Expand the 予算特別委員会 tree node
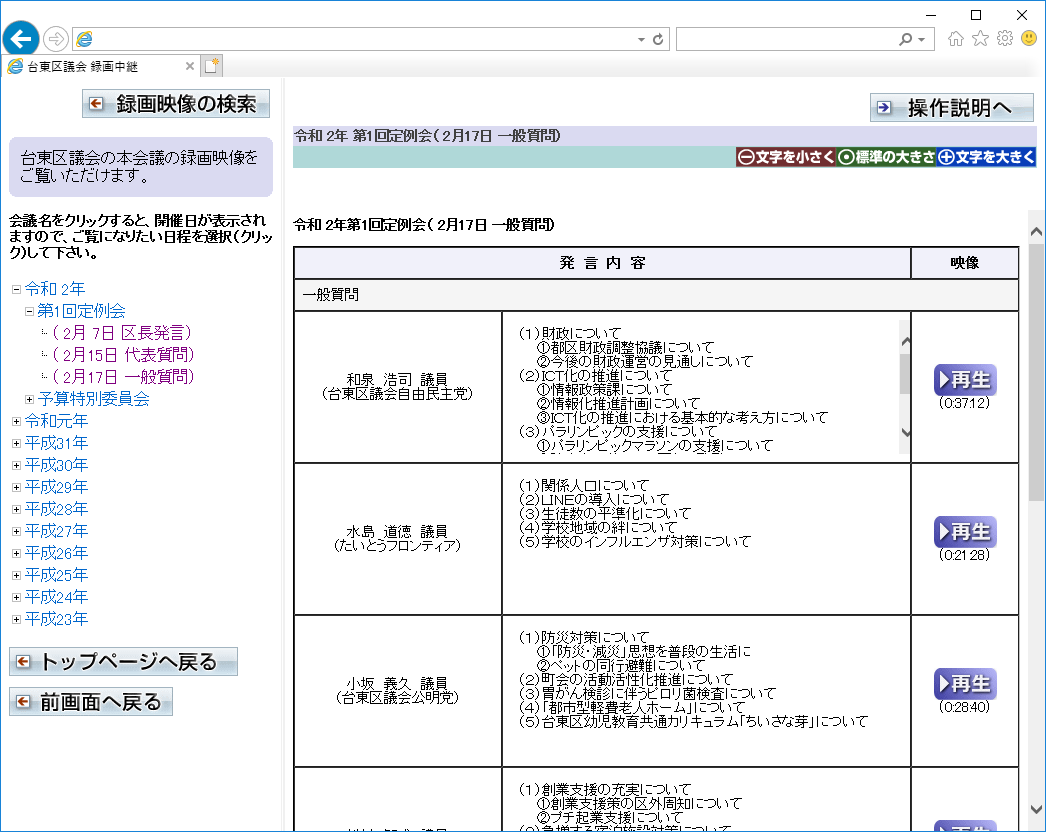 tap(29, 399)
